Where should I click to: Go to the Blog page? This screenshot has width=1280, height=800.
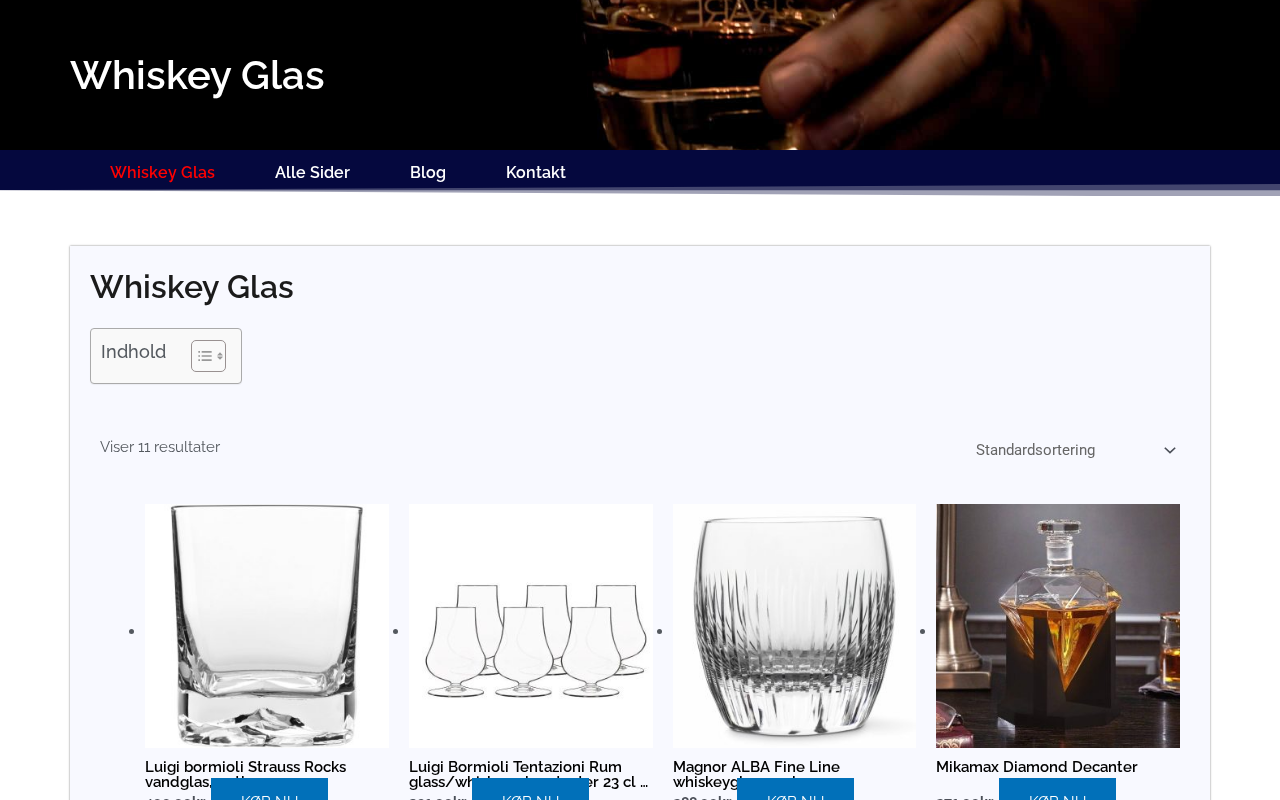[x=428, y=172]
